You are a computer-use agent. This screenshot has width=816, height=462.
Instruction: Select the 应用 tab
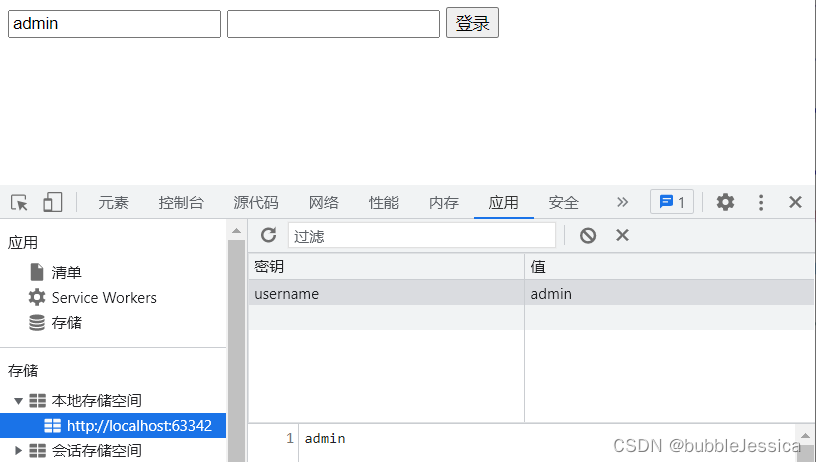tap(503, 202)
